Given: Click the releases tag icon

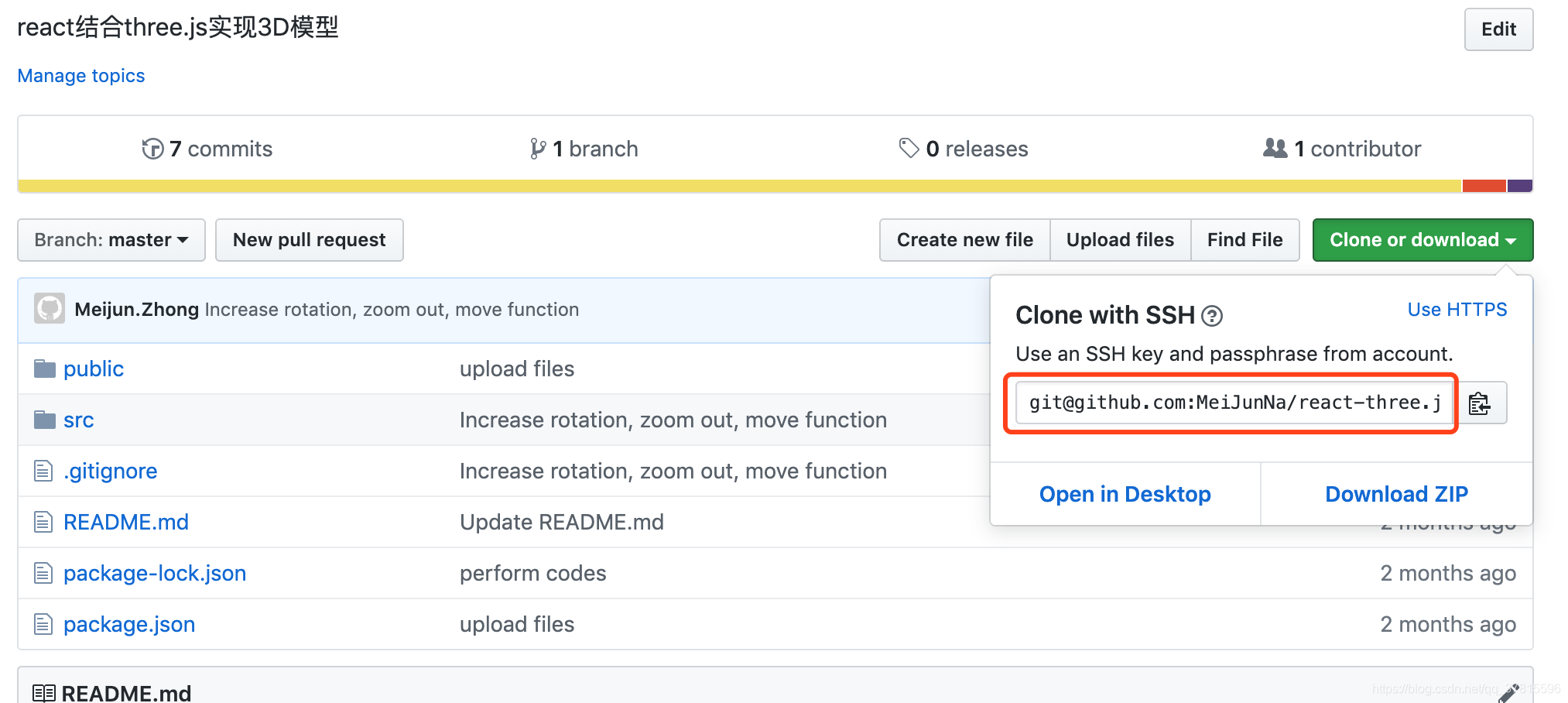Looking at the screenshot, I should (909, 148).
